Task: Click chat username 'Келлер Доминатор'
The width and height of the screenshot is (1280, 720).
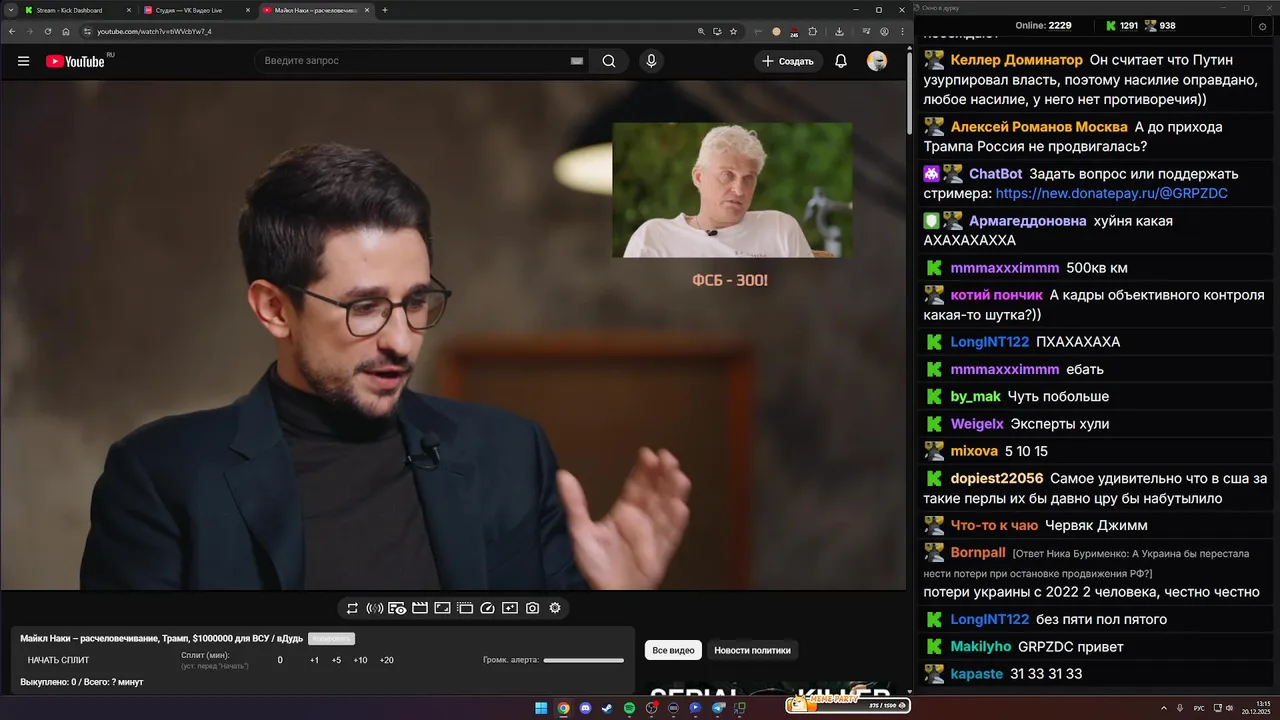Action: [1016, 60]
